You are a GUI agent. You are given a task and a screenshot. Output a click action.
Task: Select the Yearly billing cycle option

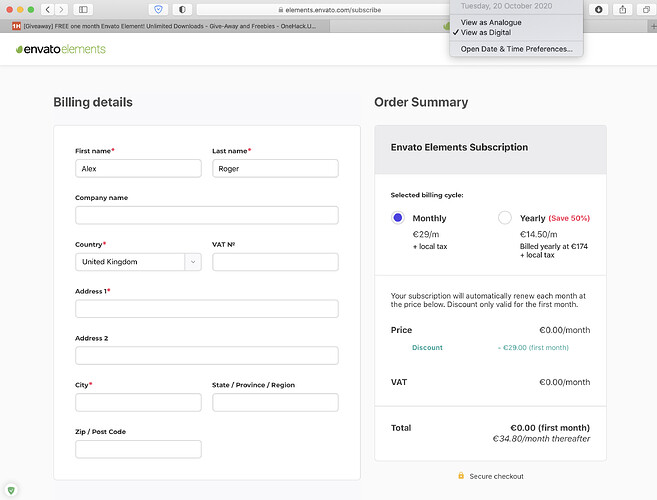click(505, 217)
